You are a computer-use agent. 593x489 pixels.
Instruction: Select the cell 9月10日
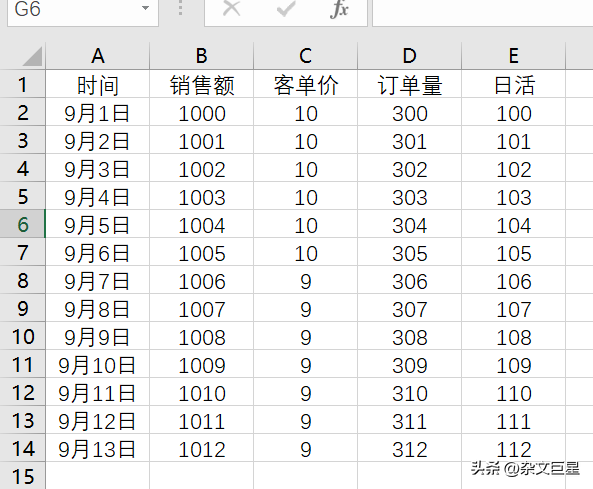[98, 364]
